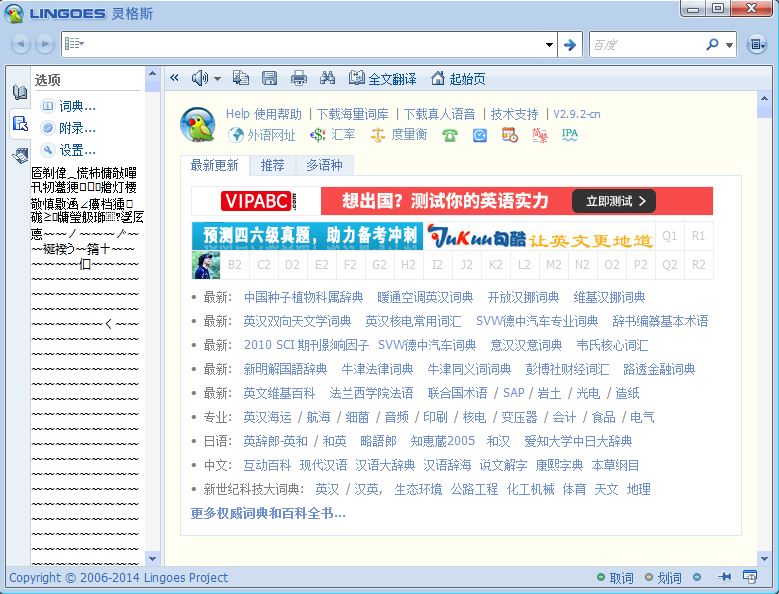779x594 pixels.
Task: Click the JuKuu 句酷 banner
Action: 540,235
